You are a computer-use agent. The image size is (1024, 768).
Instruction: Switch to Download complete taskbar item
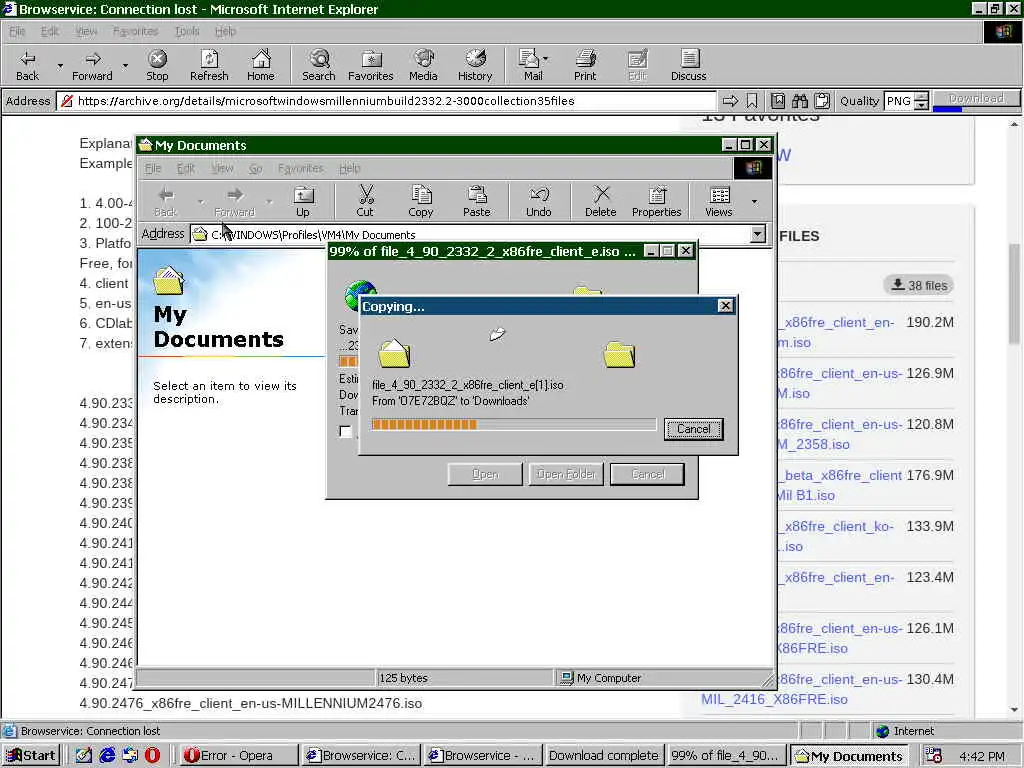coord(604,756)
